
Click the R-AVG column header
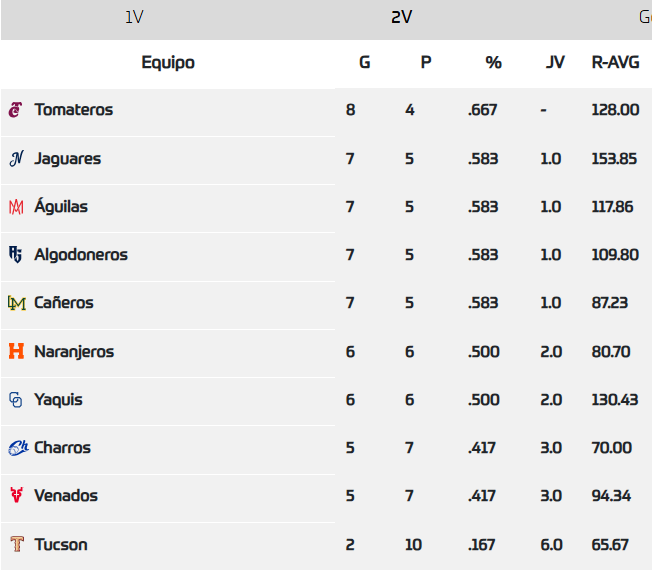615,62
